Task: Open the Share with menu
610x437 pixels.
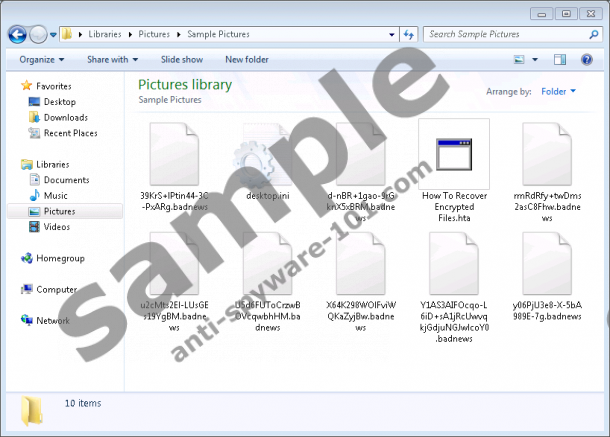Action: point(111,60)
